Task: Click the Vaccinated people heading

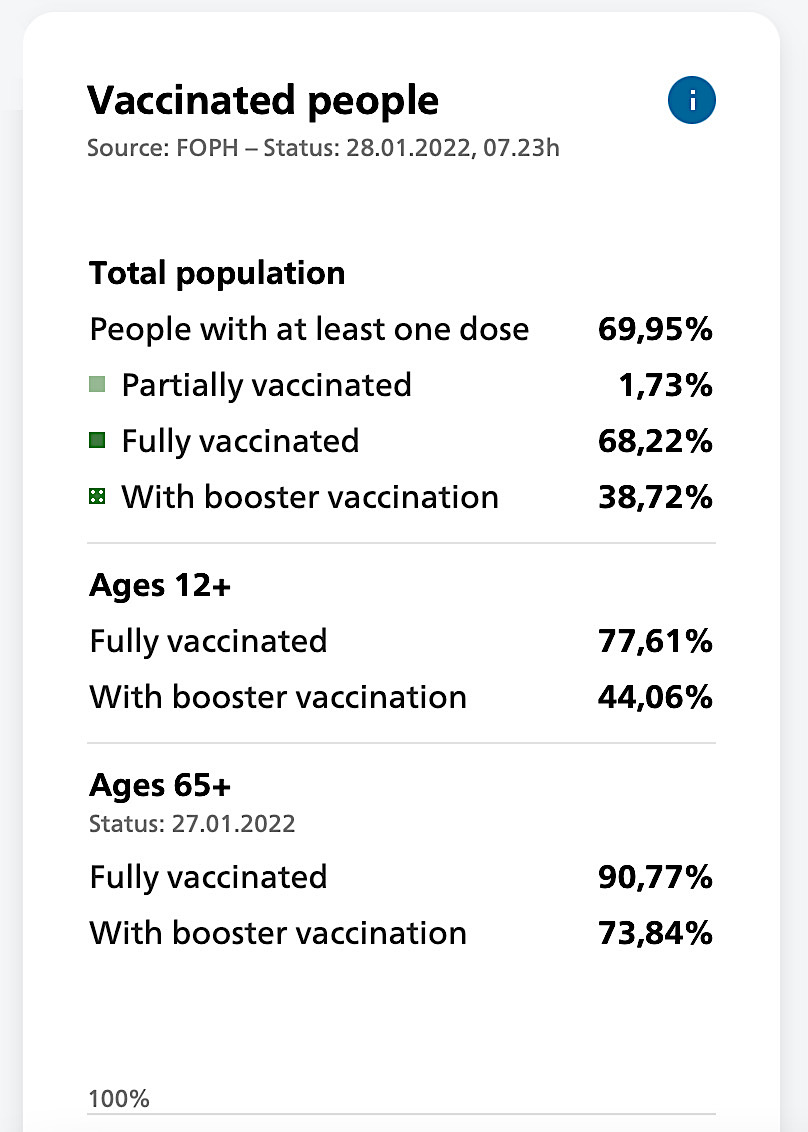Action: coord(263,100)
